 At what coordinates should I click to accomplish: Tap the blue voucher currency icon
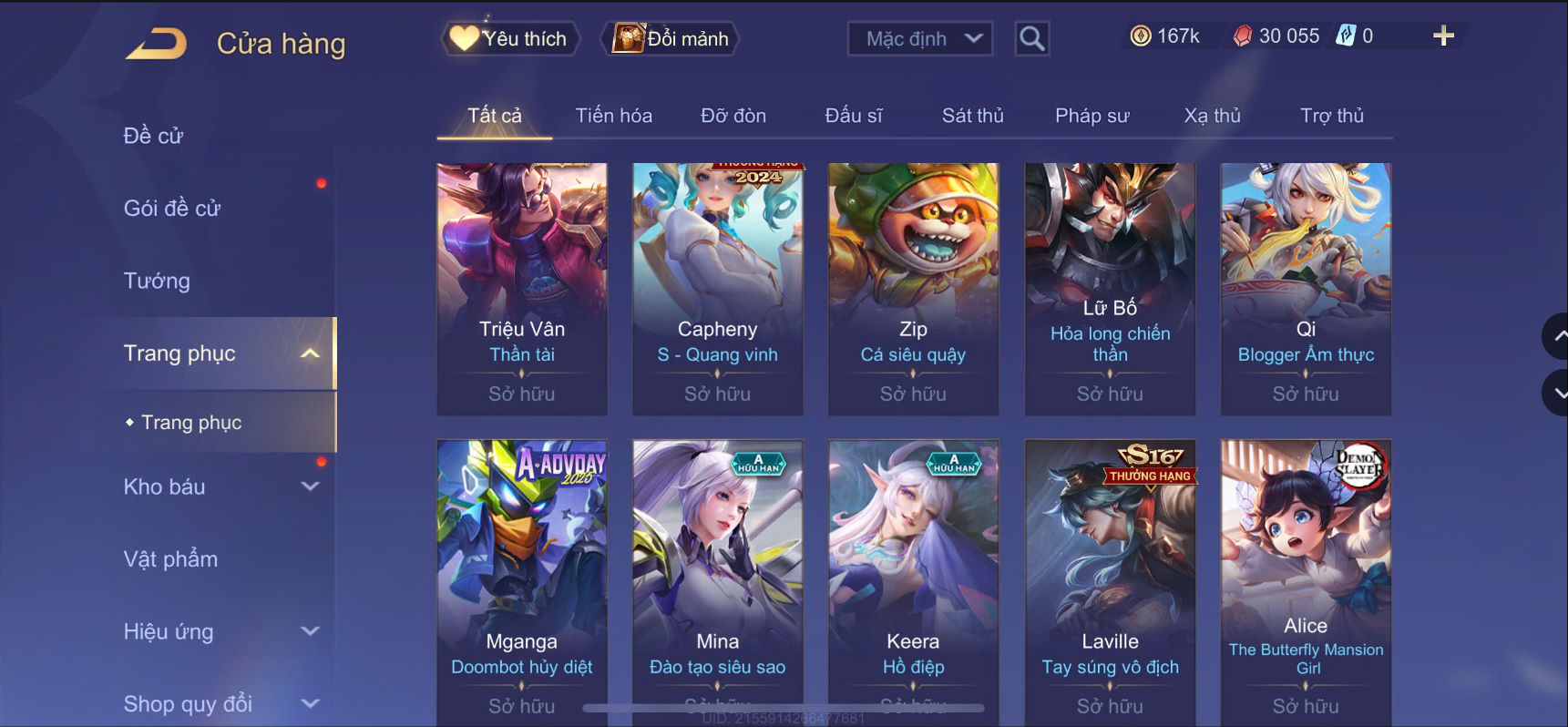[x=1345, y=36]
